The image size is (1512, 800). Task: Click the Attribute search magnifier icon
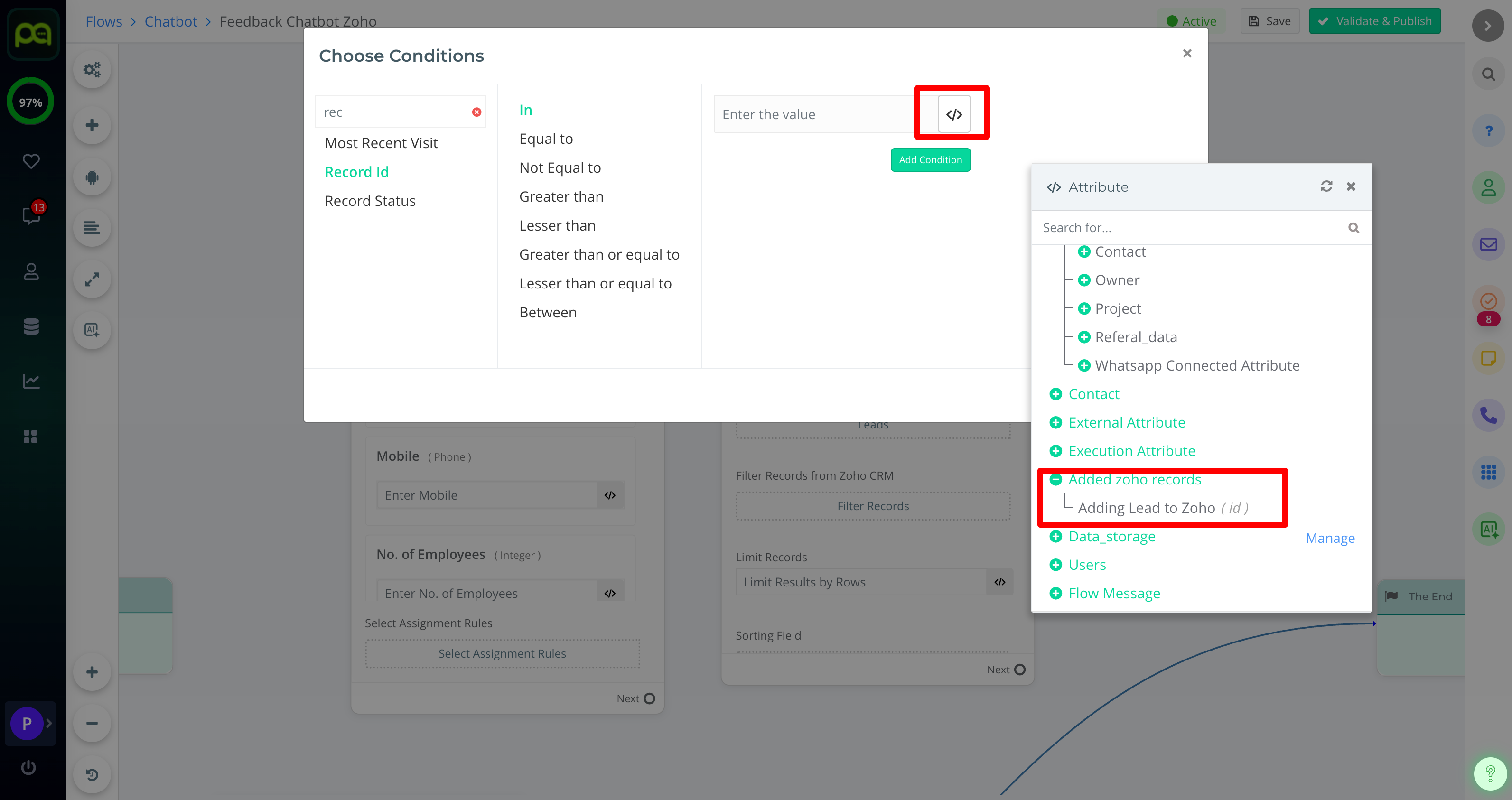coord(1353,228)
